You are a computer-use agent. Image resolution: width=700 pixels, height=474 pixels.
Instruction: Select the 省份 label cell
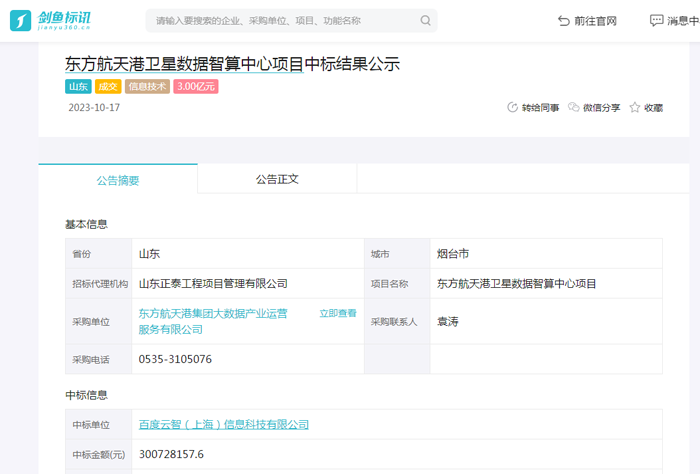99,254
